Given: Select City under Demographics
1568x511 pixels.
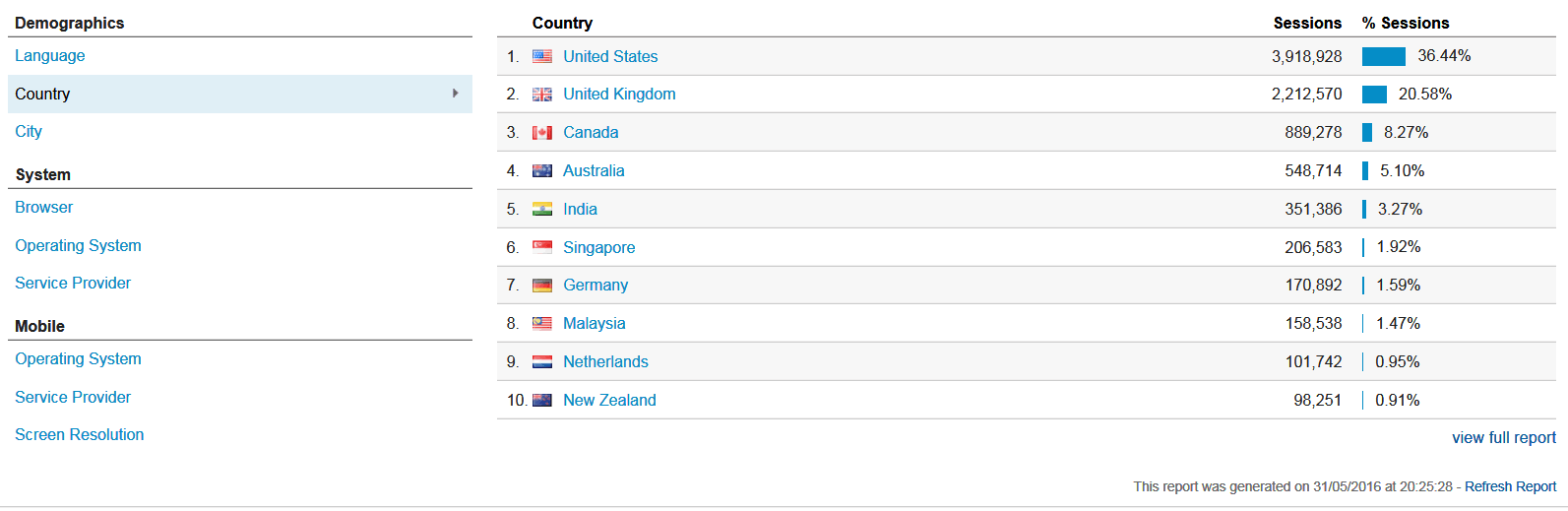Looking at the screenshot, I should point(29,132).
